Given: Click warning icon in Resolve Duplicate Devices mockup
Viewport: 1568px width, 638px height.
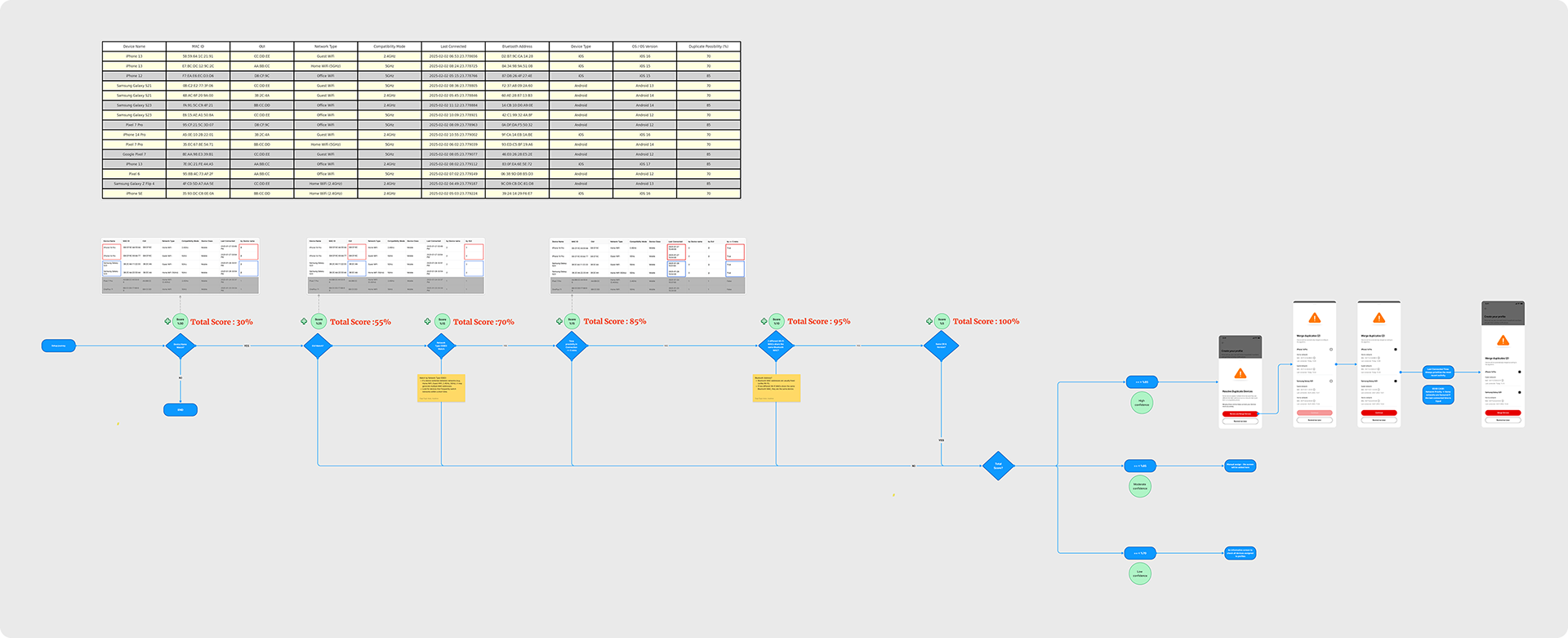Looking at the screenshot, I should coord(1241,373).
